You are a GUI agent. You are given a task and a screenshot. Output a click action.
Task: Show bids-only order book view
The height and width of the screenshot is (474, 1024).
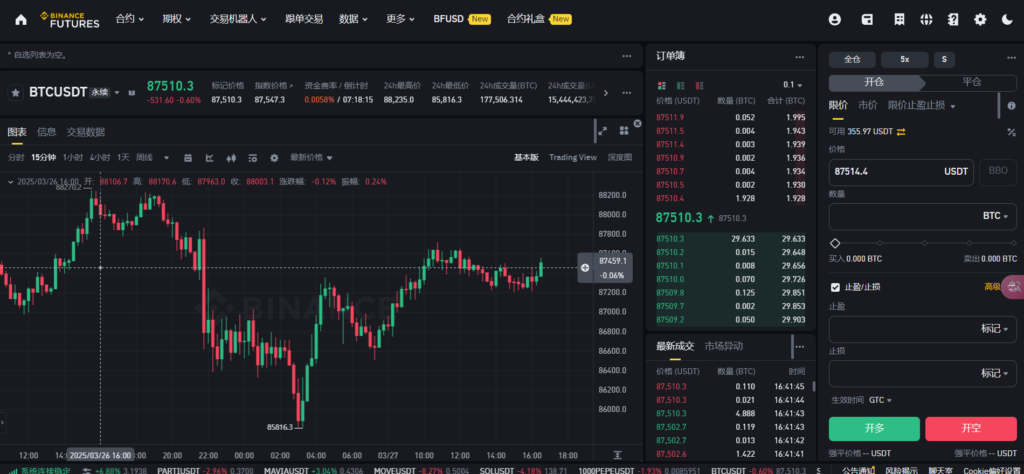[680, 86]
